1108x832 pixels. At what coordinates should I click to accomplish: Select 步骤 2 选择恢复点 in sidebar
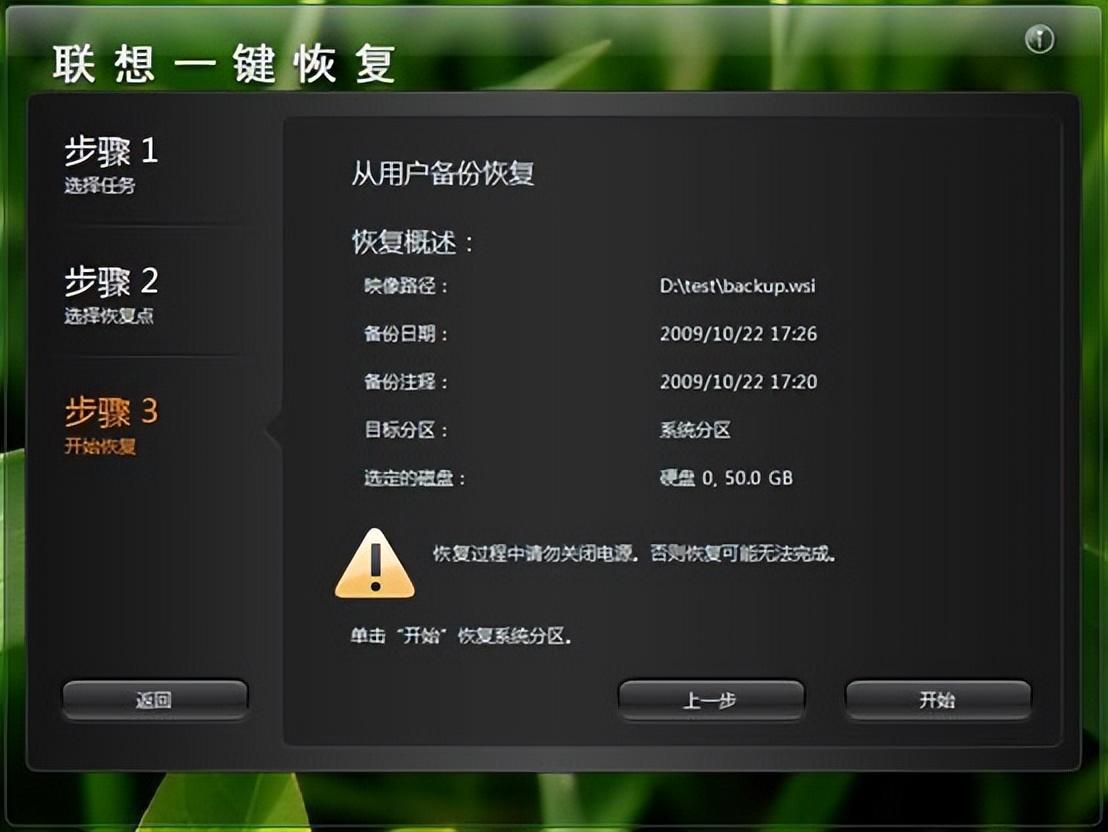tap(112, 295)
